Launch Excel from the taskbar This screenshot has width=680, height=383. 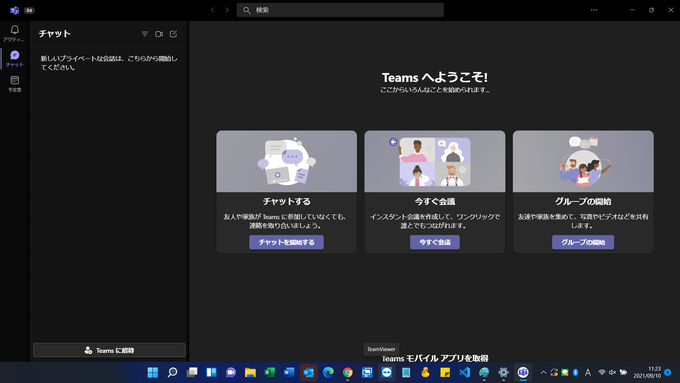click(x=270, y=372)
